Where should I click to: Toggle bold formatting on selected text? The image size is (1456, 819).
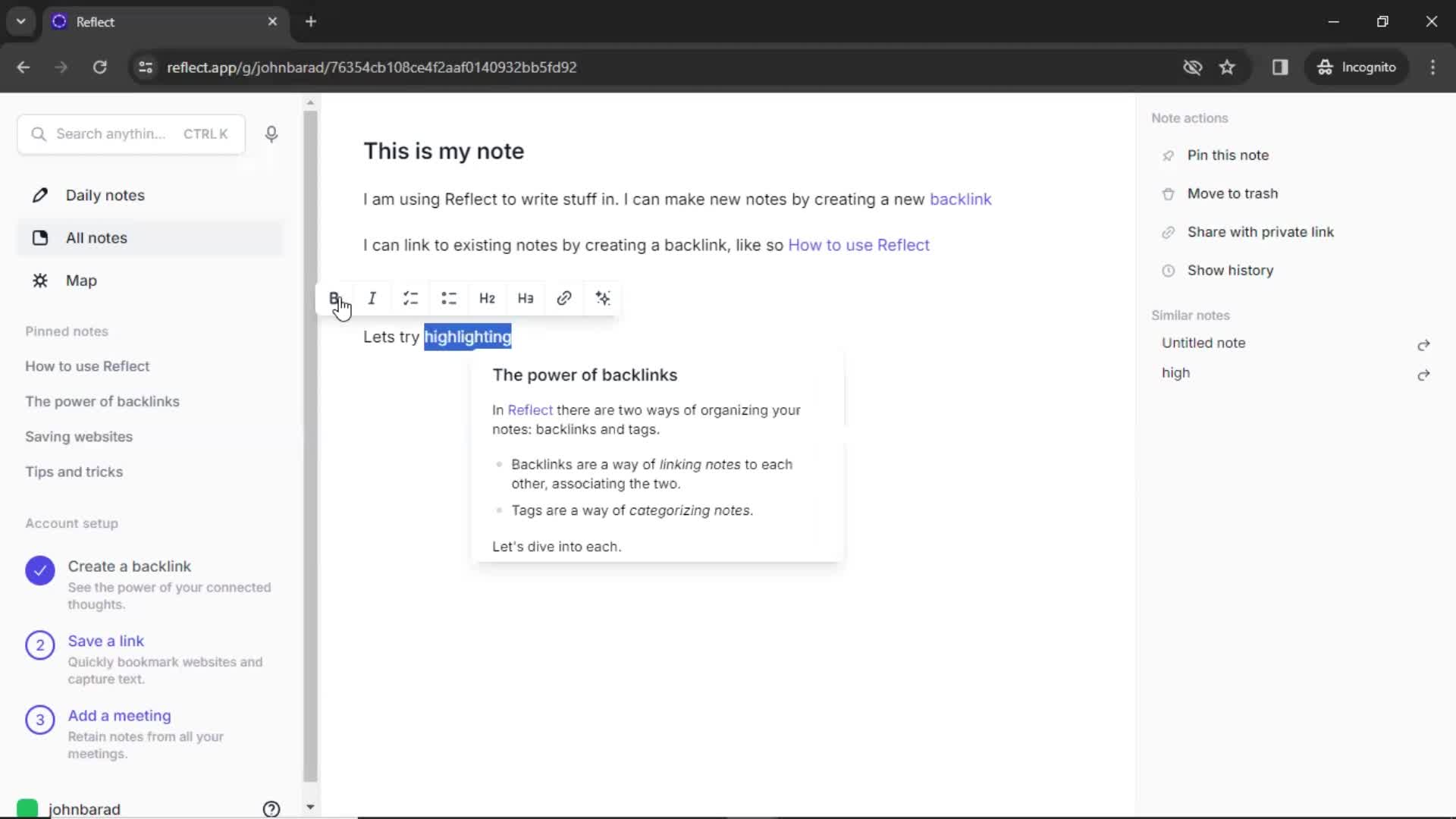336,297
